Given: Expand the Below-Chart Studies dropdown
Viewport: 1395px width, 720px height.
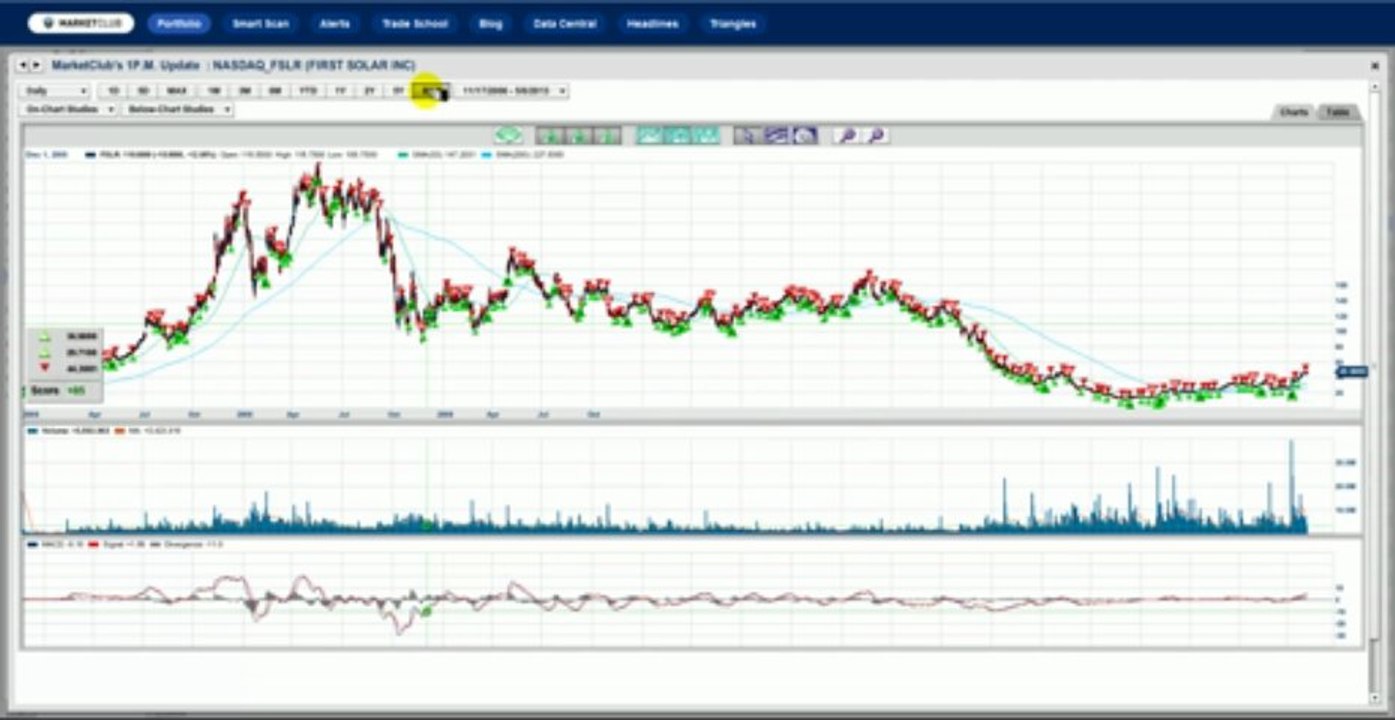Looking at the screenshot, I should click(x=177, y=109).
